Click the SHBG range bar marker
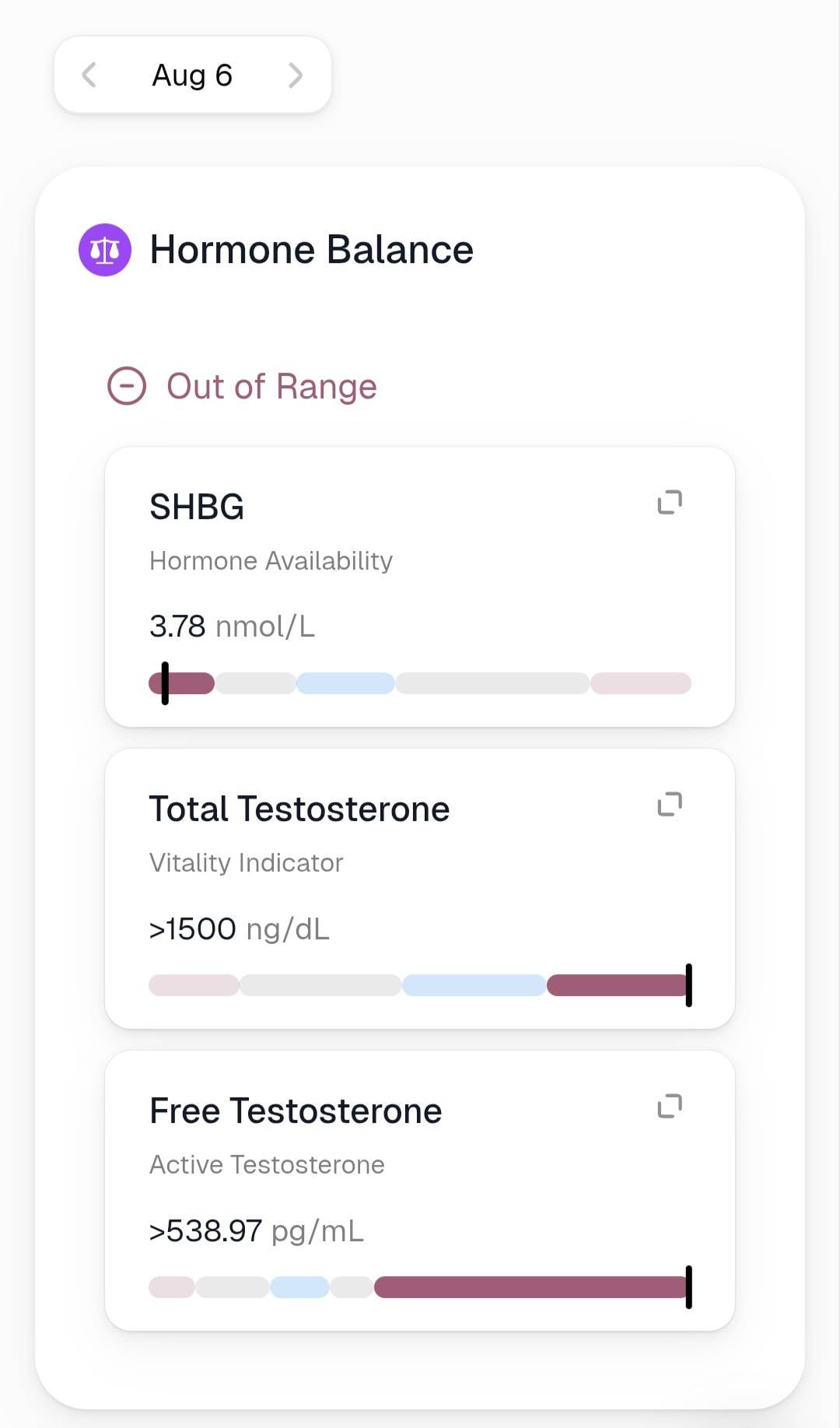Screen dimensions: 840x1428 (165, 683)
